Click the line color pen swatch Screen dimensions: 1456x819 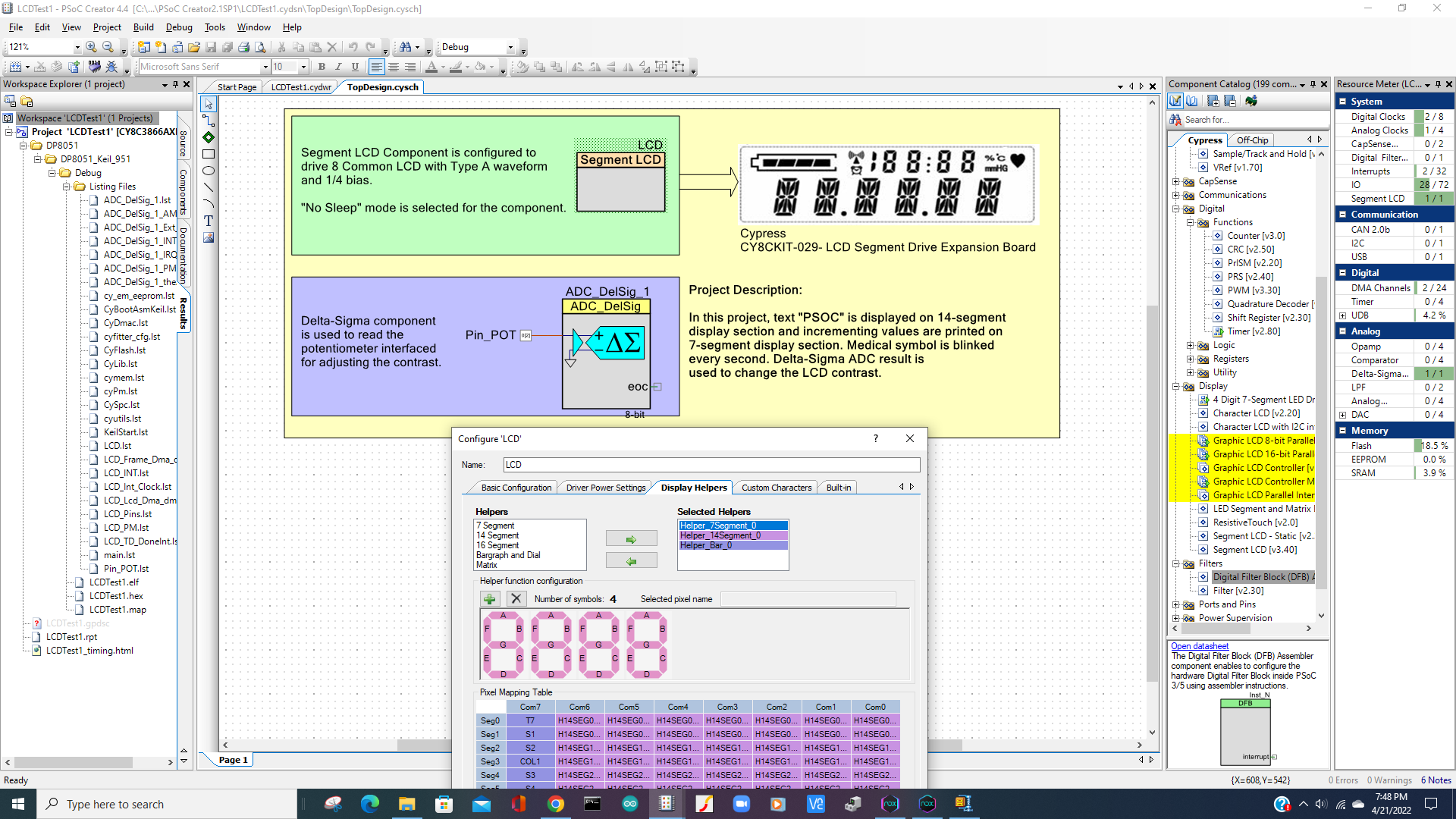pos(456,67)
